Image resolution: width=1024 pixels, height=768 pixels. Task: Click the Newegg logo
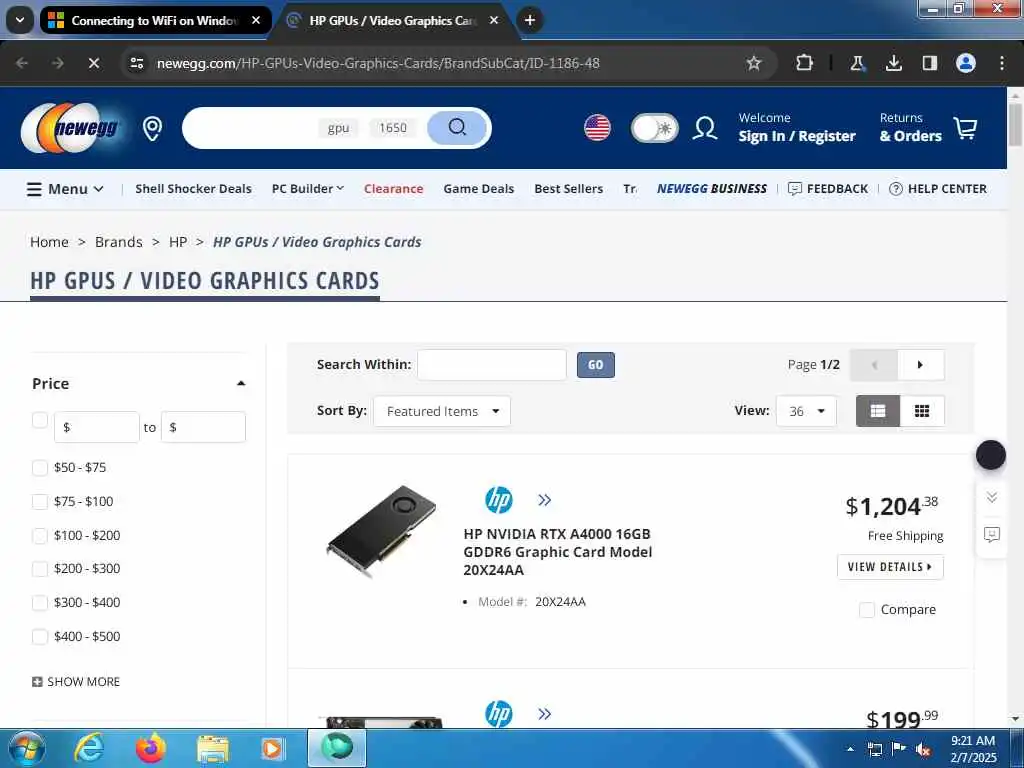(x=71, y=127)
